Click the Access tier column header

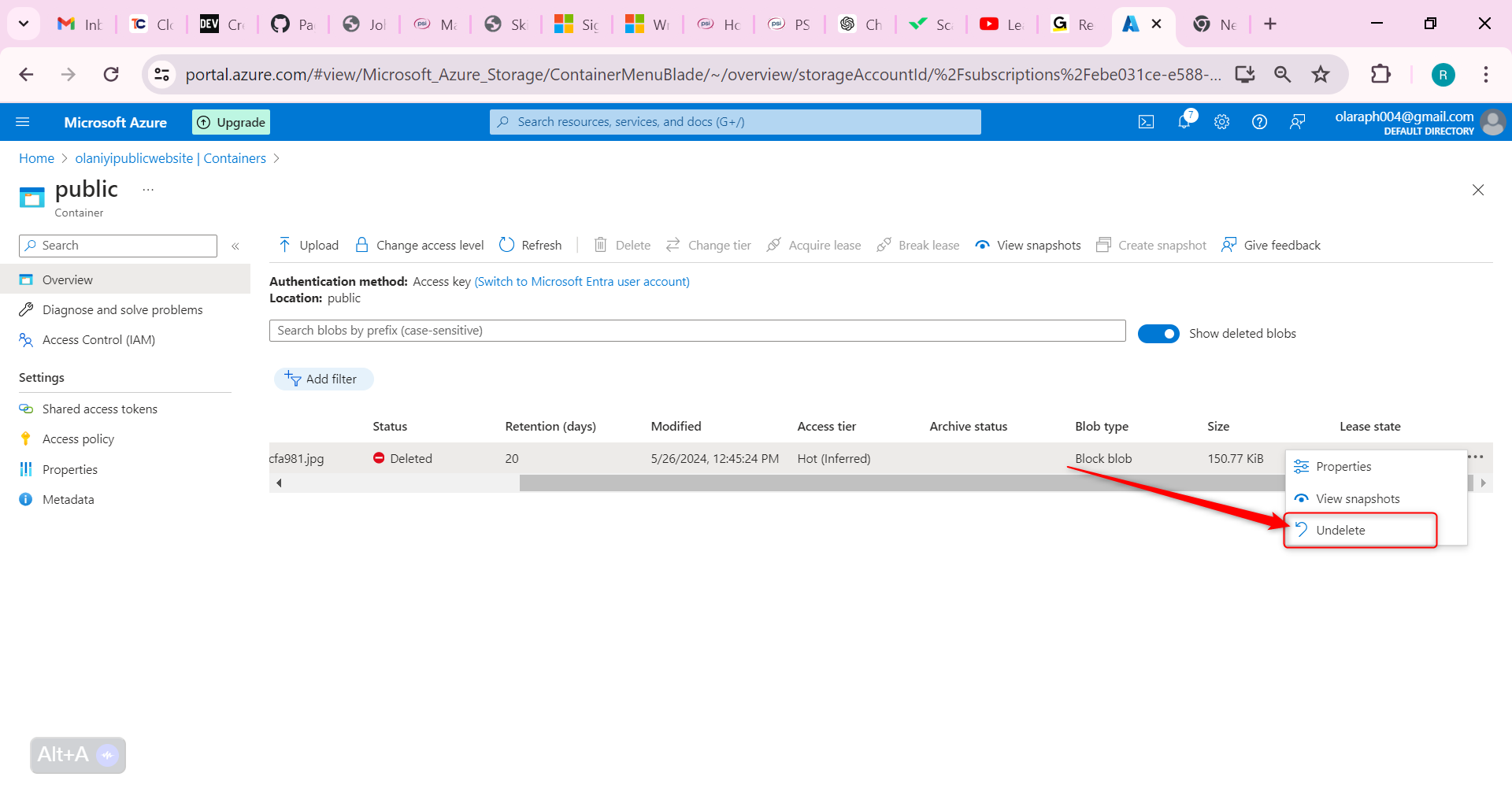coord(826,426)
